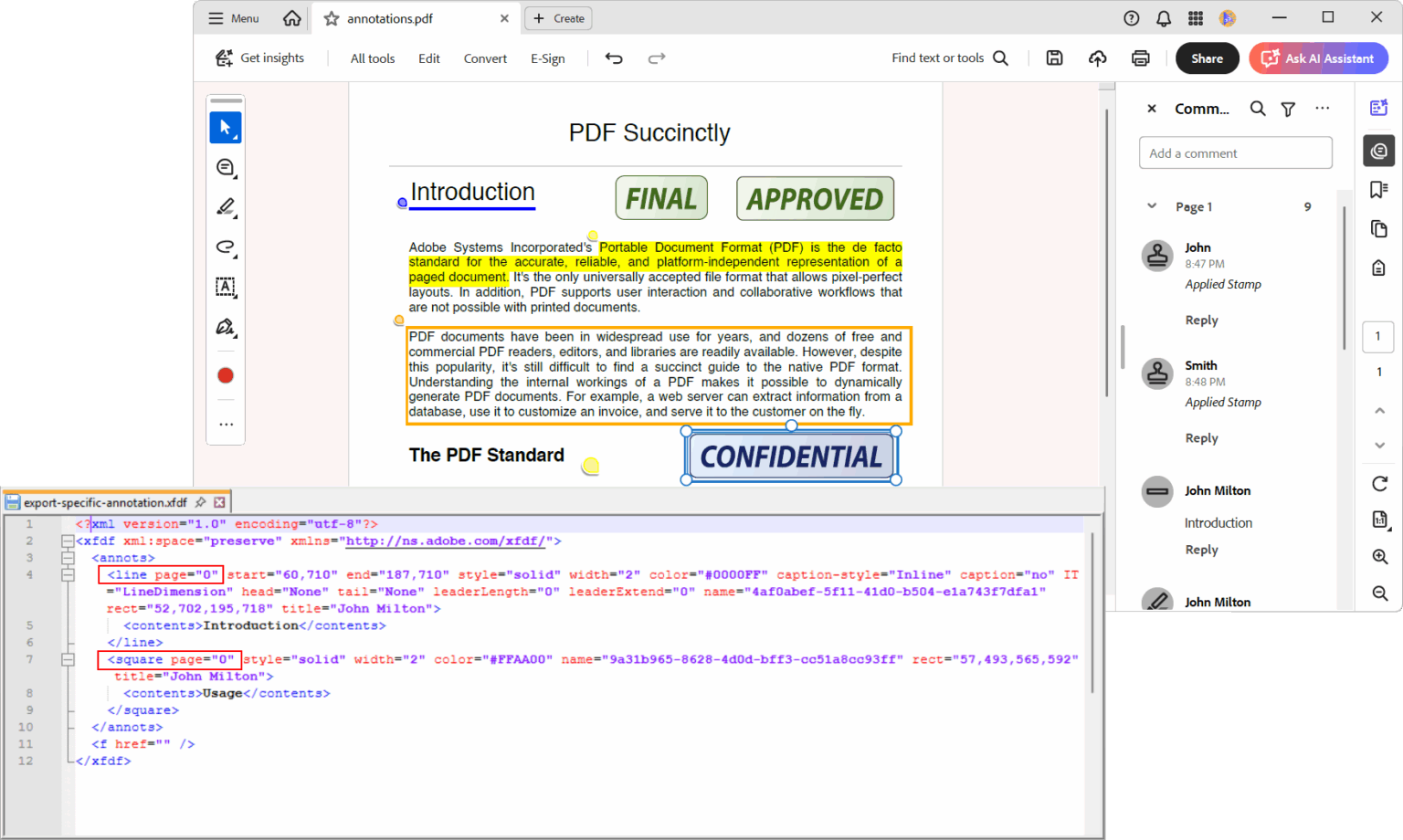Show more tools in left toolbar

click(x=226, y=425)
